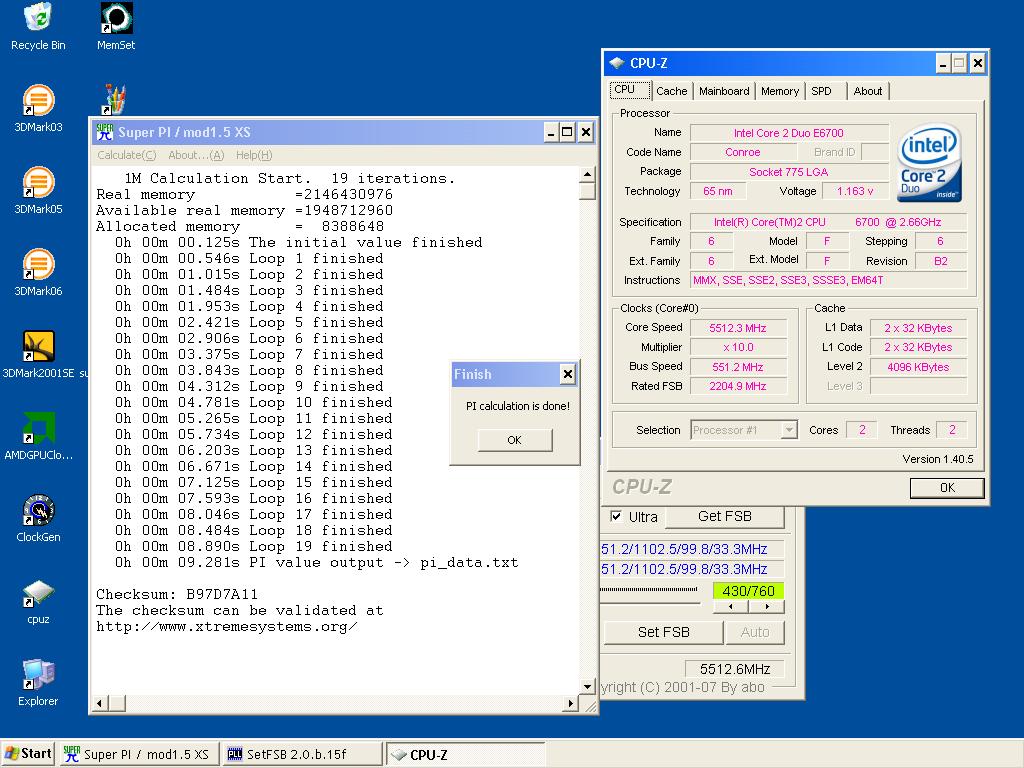Click the Bus Speed value 551.2 MHz
Screen dimensions: 1024x768
pos(738,367)
